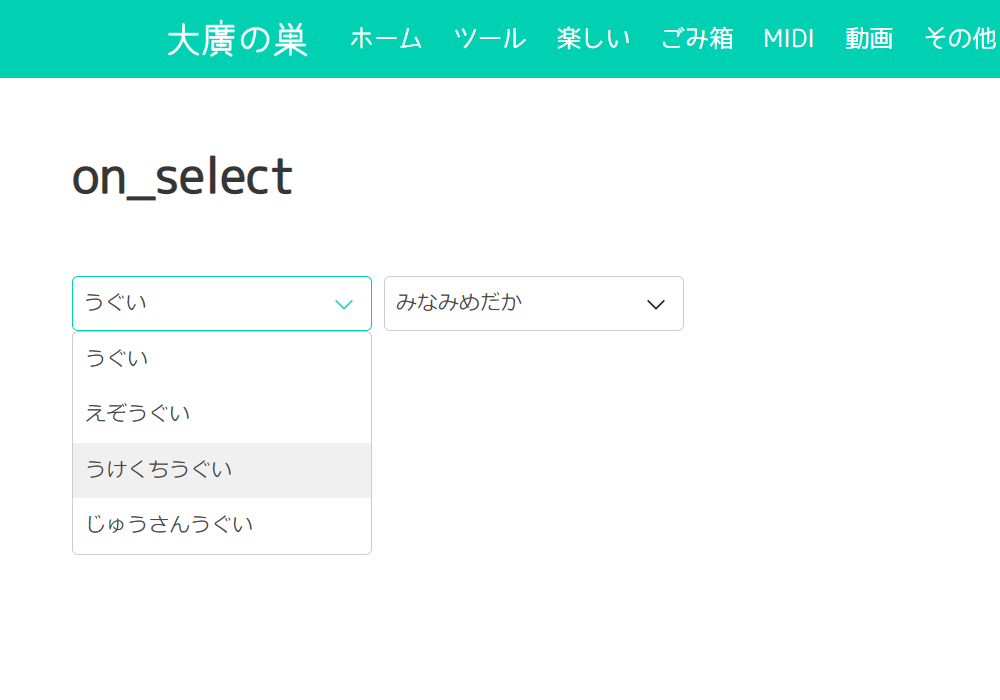Click the teal chevron on the うぐい dropdown

coord(344,304)
